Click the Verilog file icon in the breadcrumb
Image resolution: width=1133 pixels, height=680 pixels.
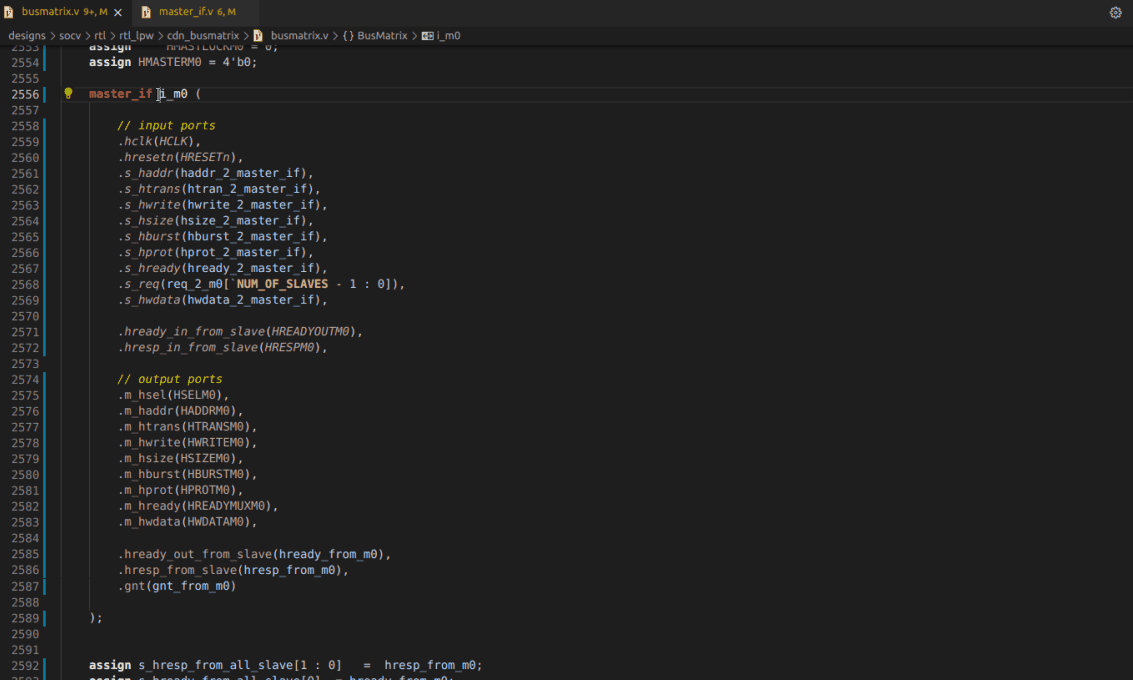257,35
